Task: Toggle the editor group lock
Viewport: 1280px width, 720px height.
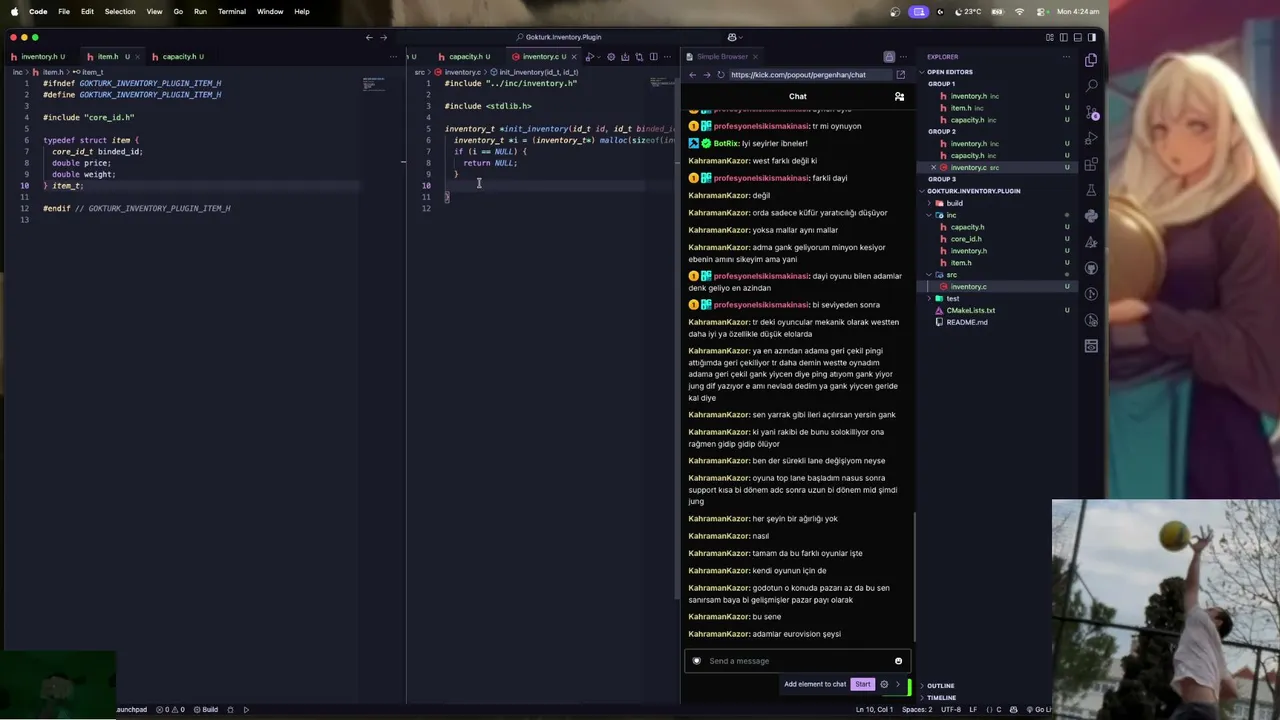Action: [889, 57]
